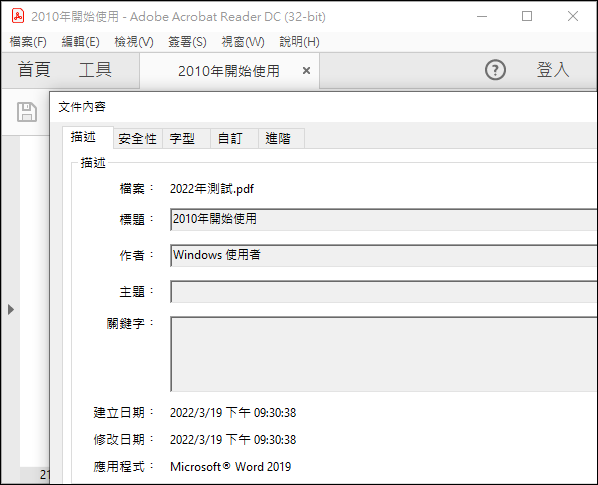Viewport: 598px width, 485px height.
Task: Open the 編輯(E) menu
Action: [x=80, y=42]
